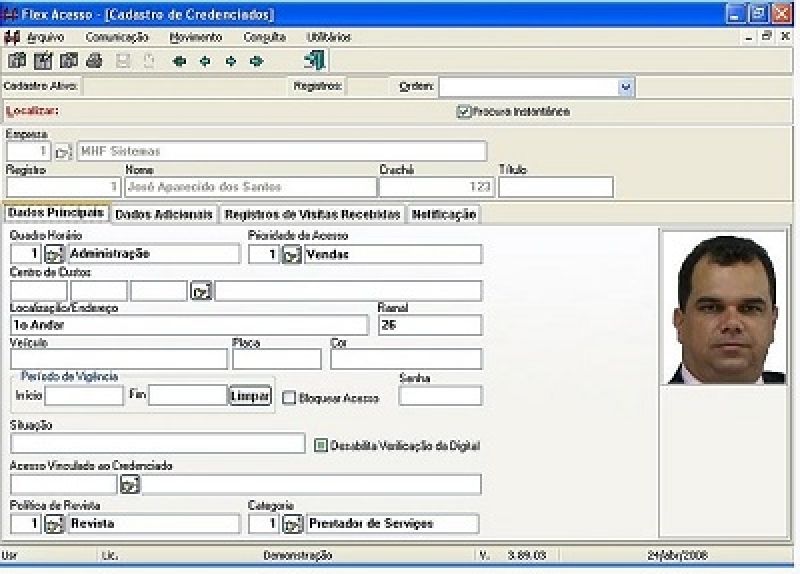Enable Bloquear Acesso checkbox

[x=289, y=398]
